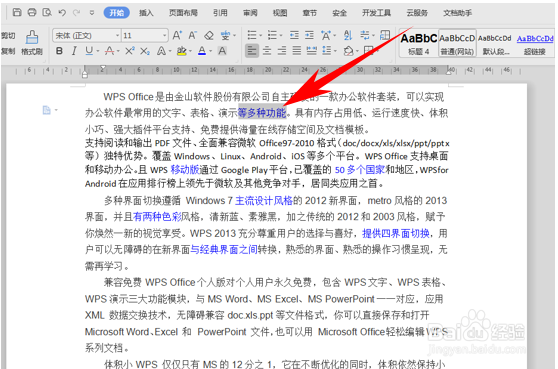Image resolution: width=558 pixels, height=369 pixels.
Task: Insert bulleted list
Action: pos(252,35)
